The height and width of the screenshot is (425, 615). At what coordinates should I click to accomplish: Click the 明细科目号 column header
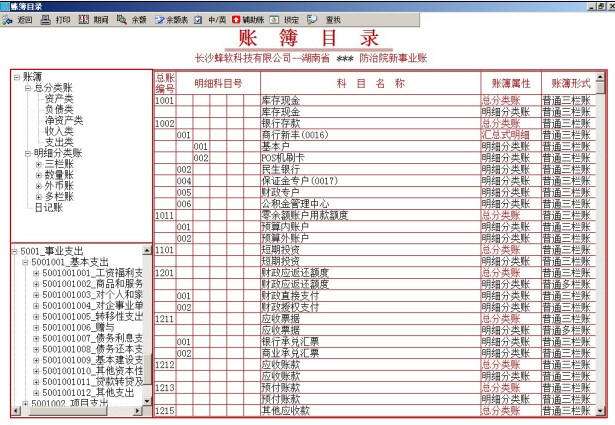click(218, 83)
